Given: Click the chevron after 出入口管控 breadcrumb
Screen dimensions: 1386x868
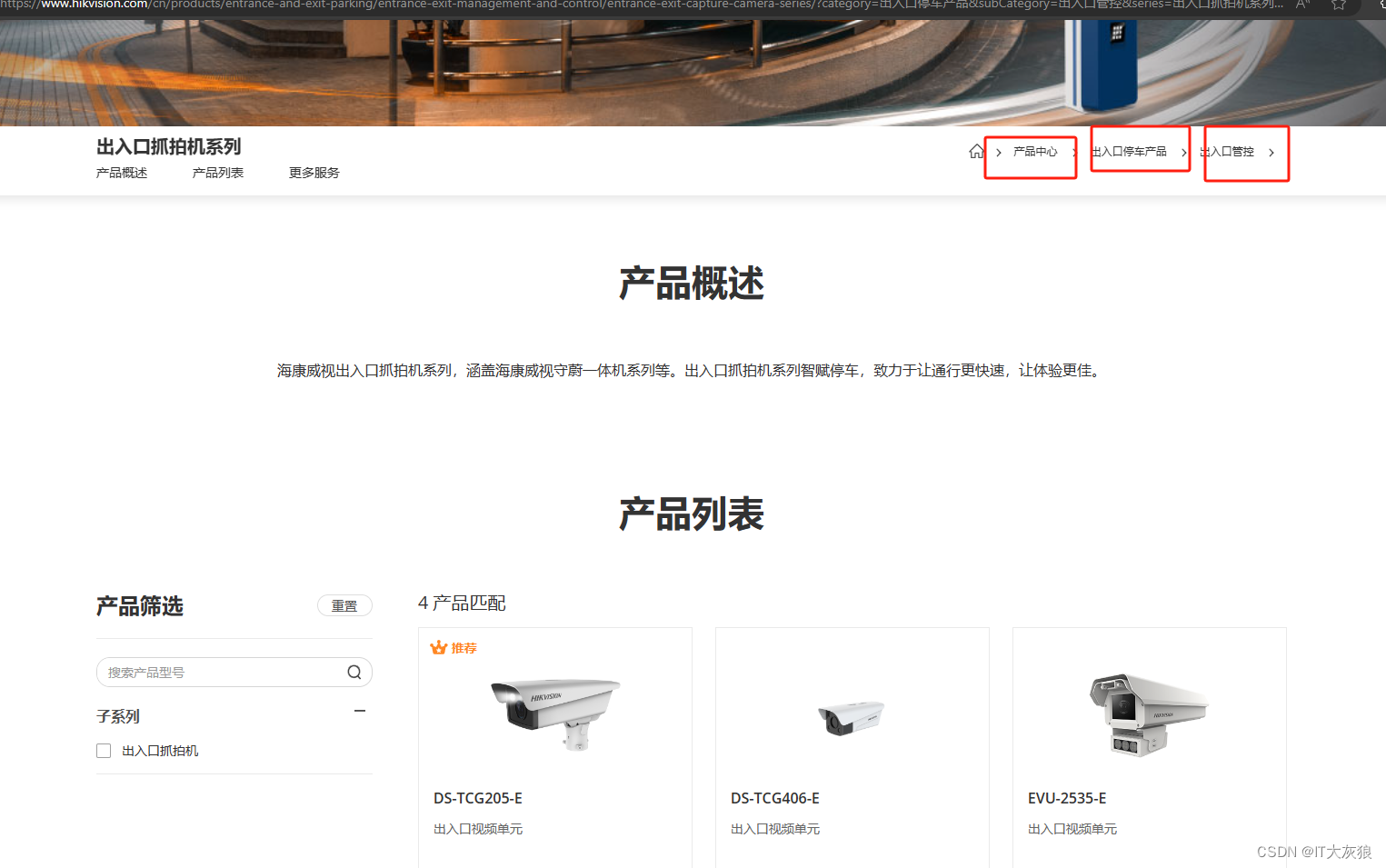Looking at the screenshot, I should (x=1271, y=153).
